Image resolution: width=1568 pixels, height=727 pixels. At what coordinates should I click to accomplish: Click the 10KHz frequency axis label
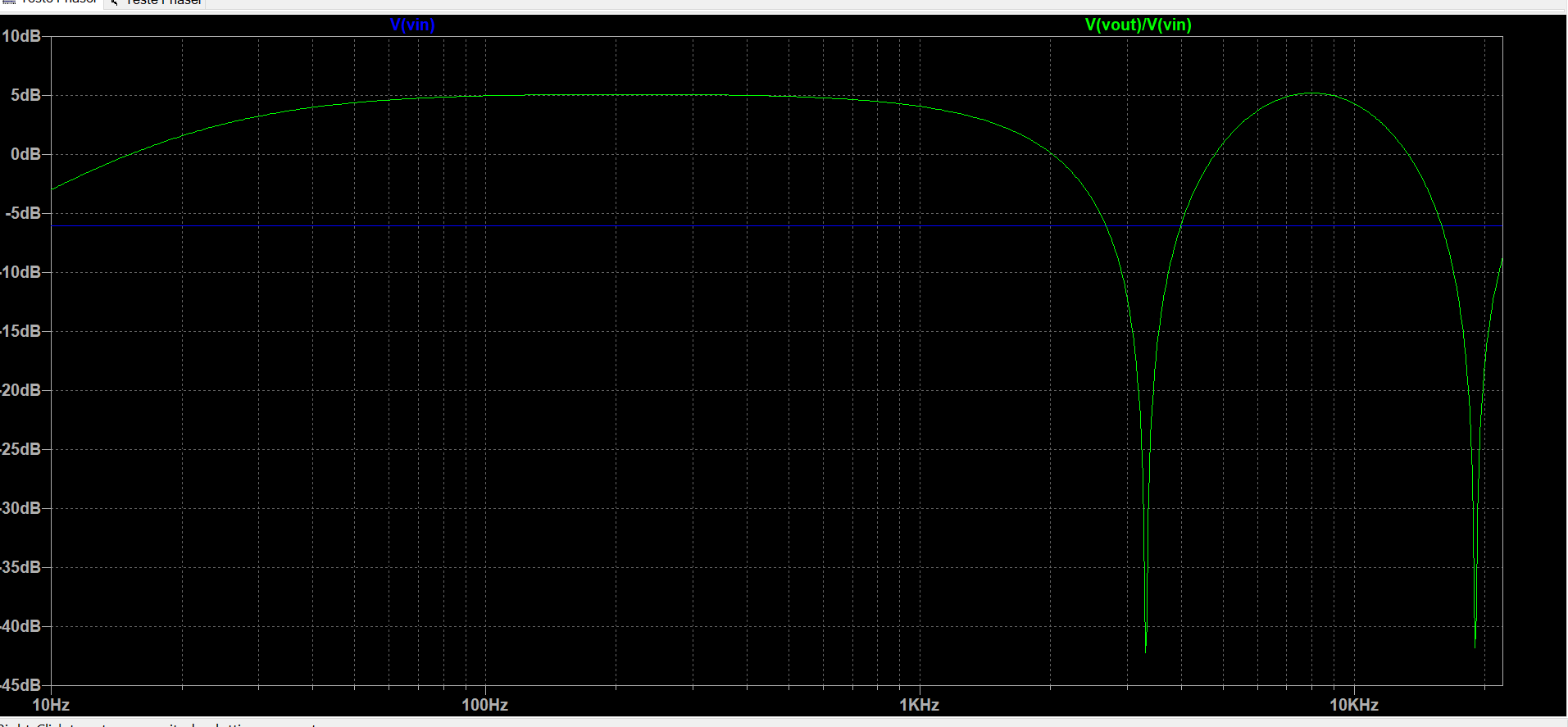(x=1354, y=705)
